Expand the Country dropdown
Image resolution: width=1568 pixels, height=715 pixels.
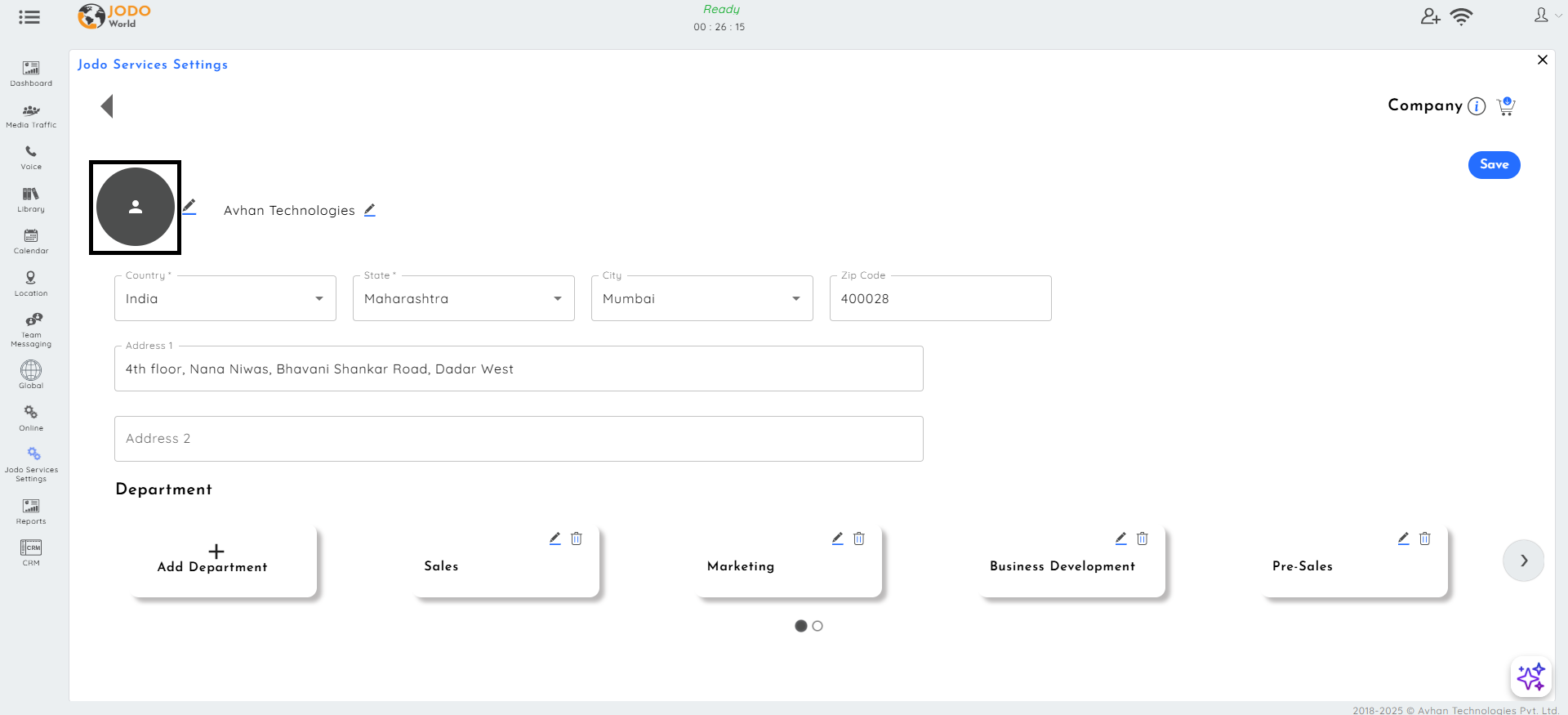pos(225,298)
